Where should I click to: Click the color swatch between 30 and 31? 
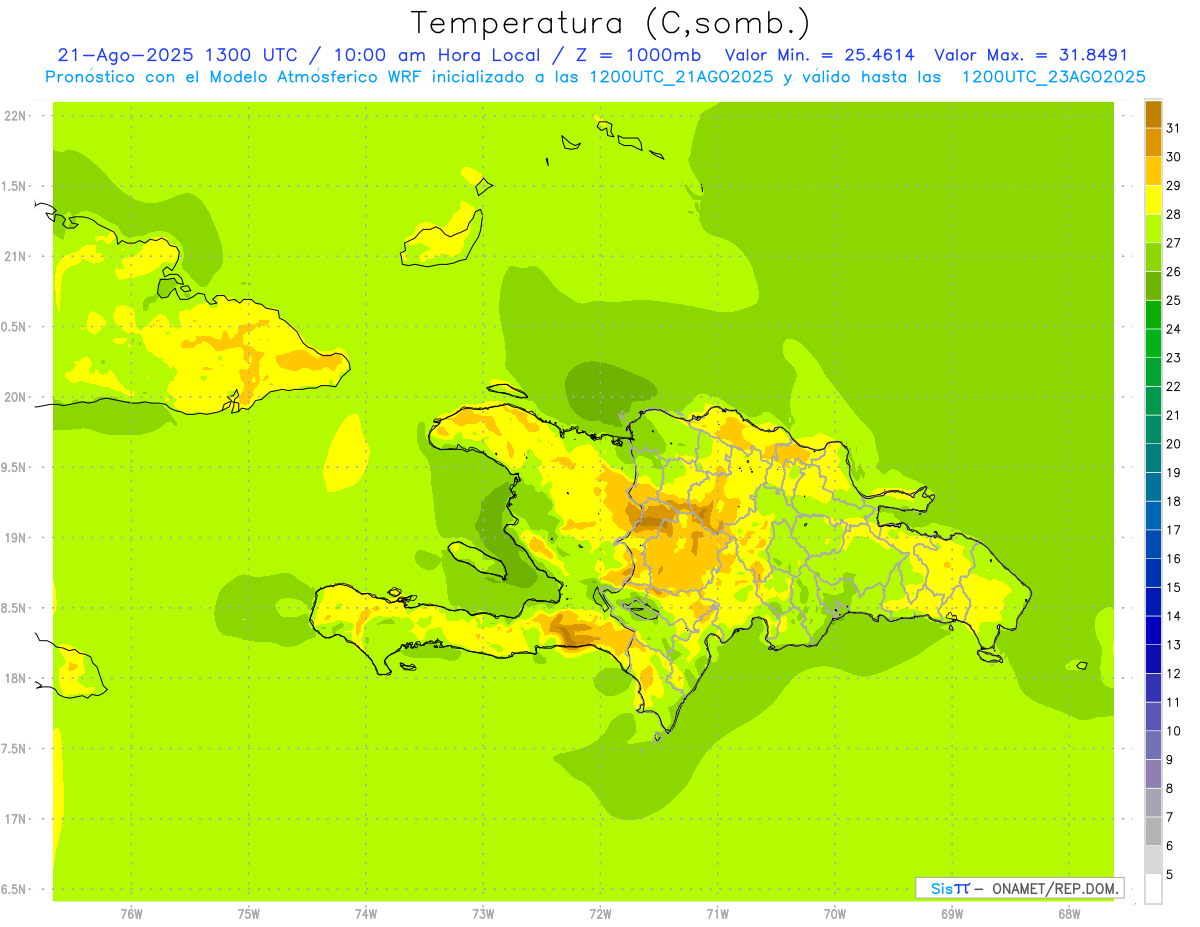(1153, 143)
